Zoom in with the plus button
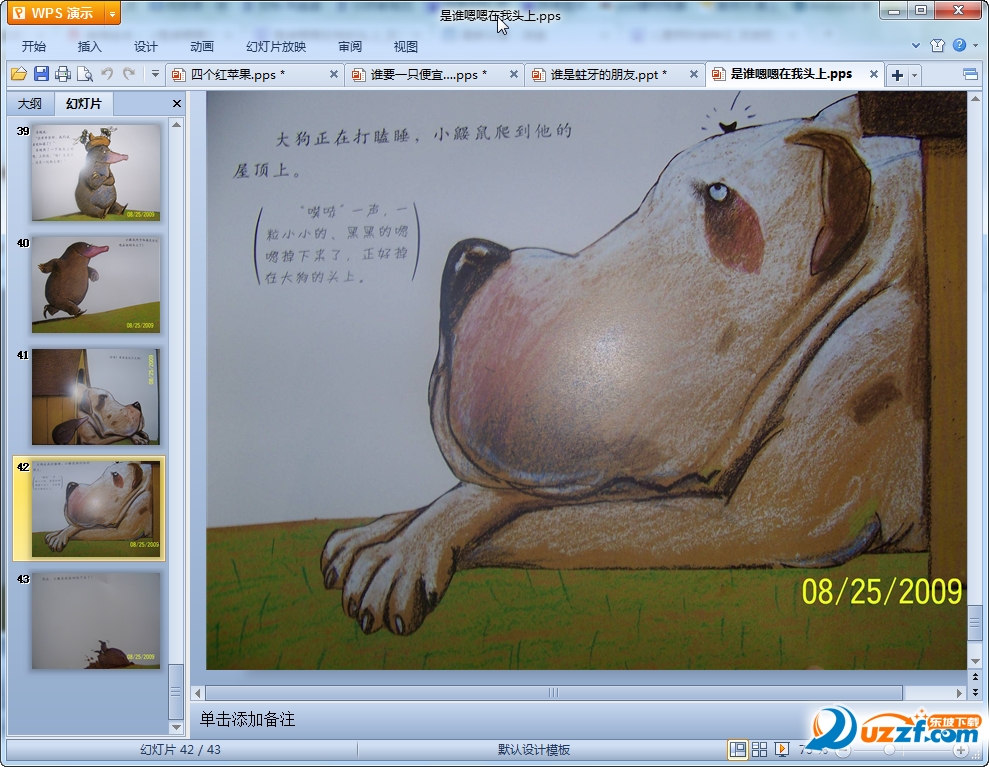This screenshot has width=989, height=767. (960, 750)
